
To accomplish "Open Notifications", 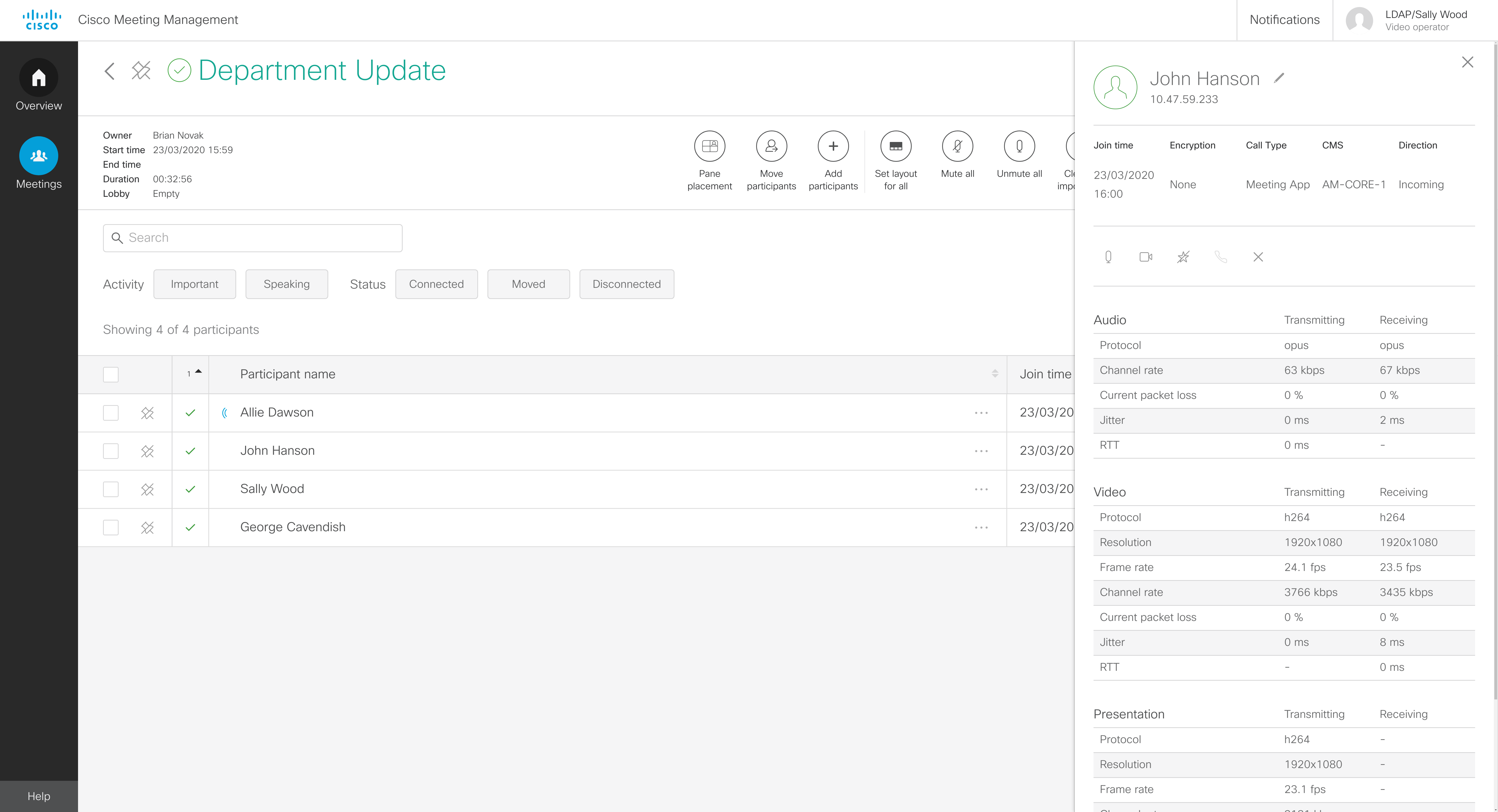I will [x=1284, y=20].
